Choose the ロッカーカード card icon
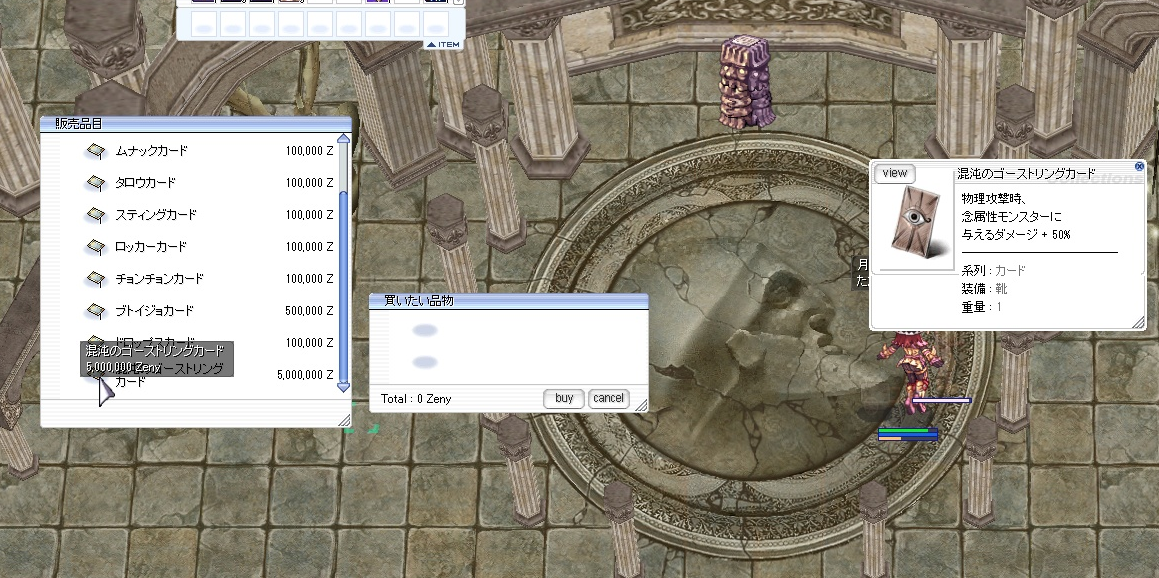This screenshot has height=578, width=1159. coord(95,247)
